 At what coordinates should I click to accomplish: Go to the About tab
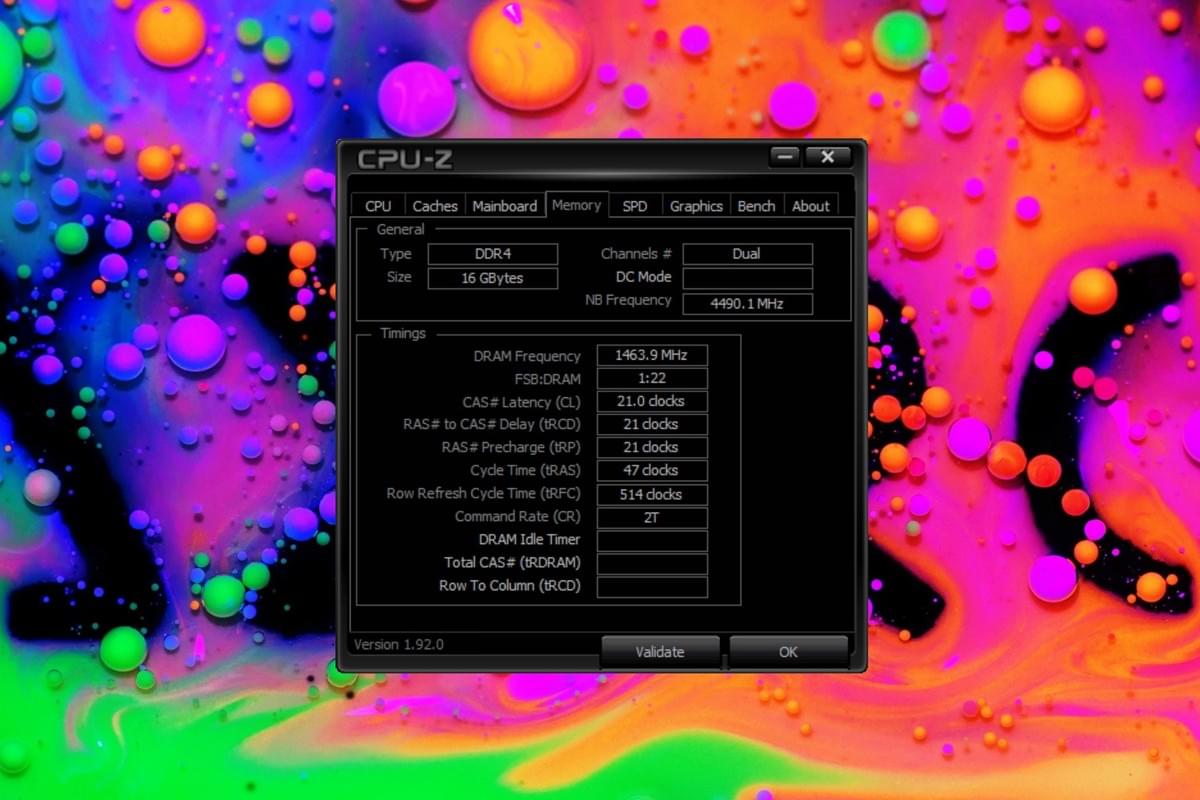[x=811, y=206]
